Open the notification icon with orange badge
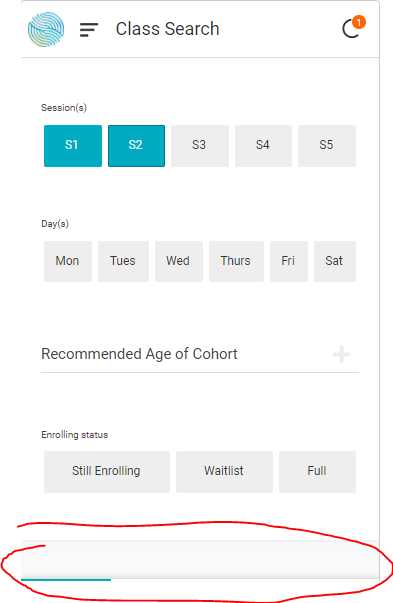This screenshot has height=603, width=393. click(353, 27)
